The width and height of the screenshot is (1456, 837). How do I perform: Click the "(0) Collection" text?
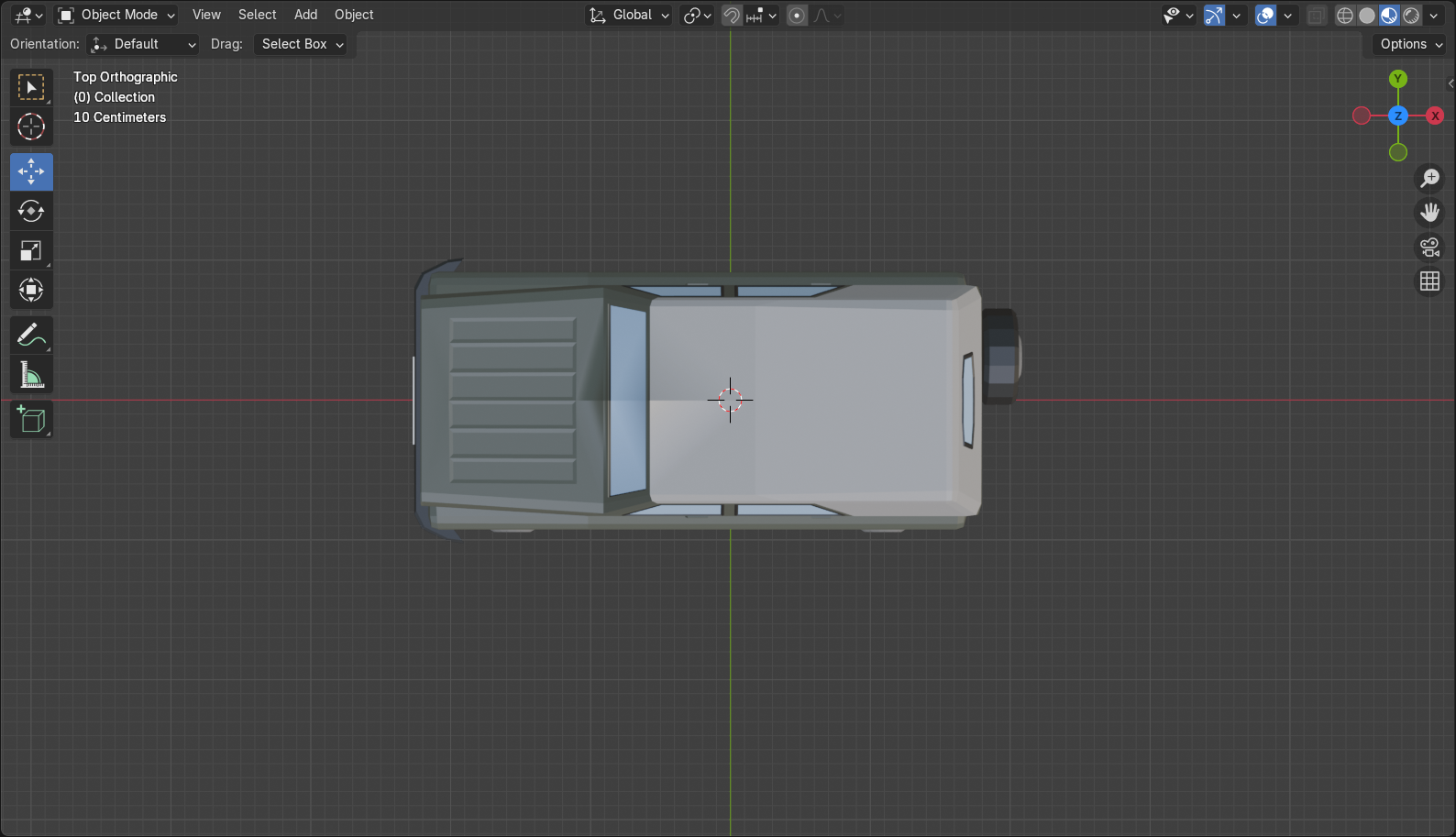[x=115, y=97]
